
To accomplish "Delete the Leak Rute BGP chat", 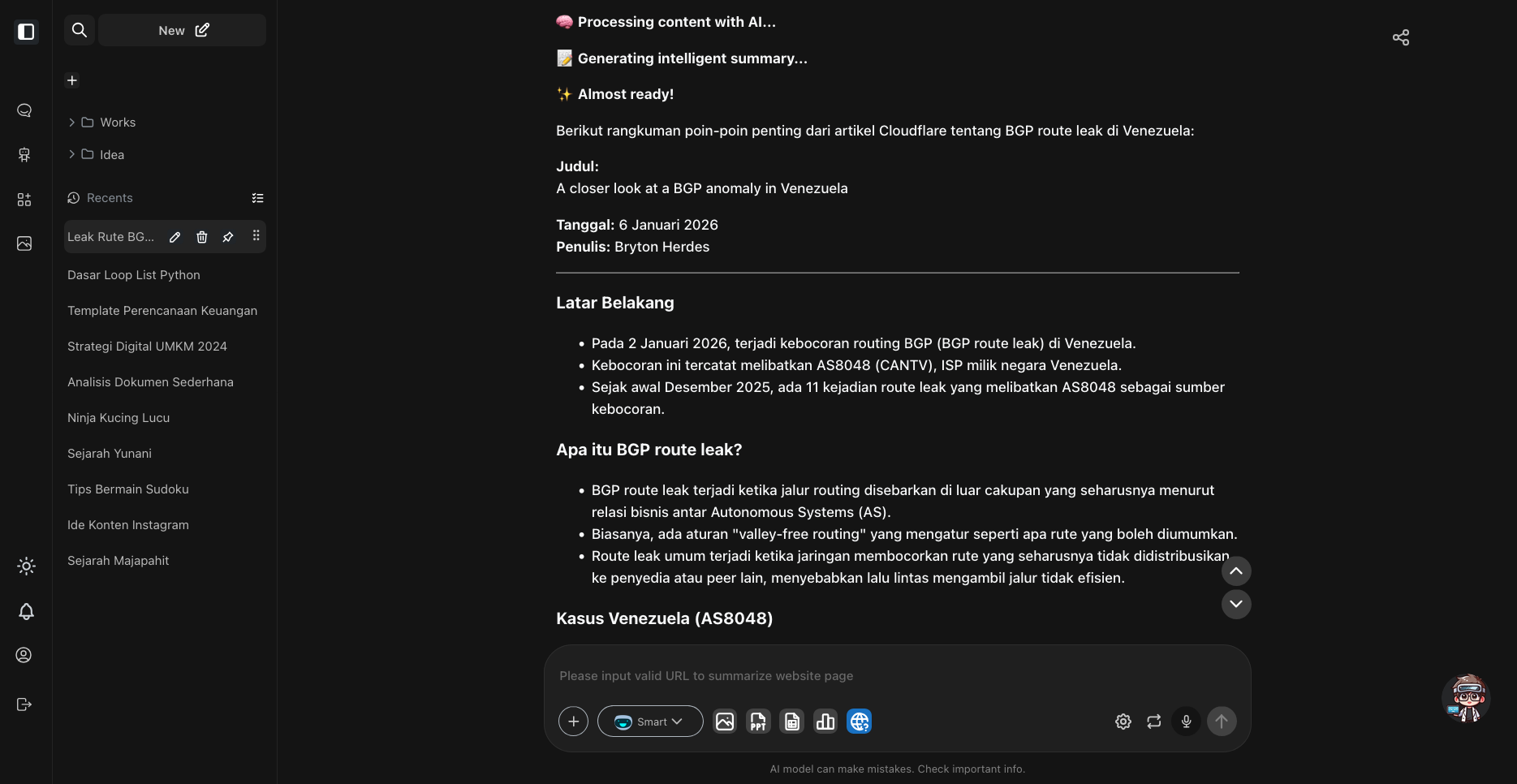I will pos(202,237).
